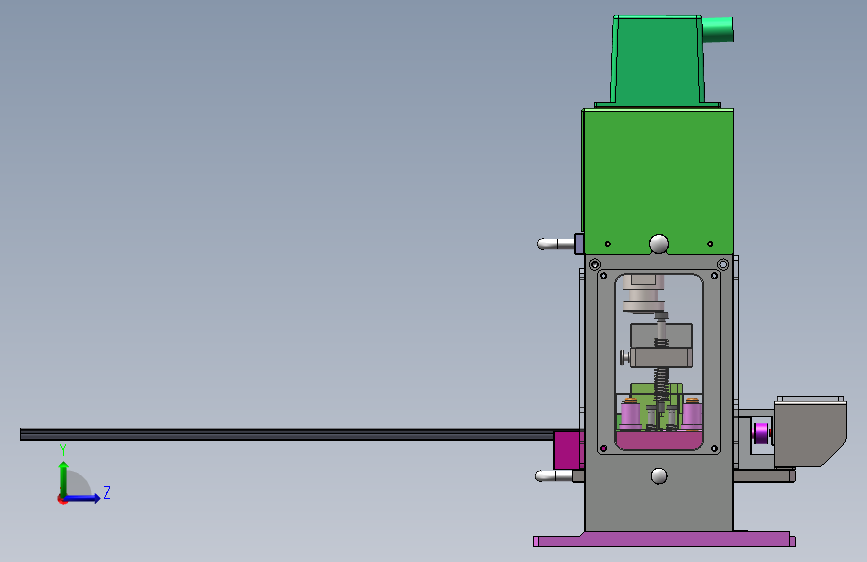Select the cylindrical coupling at the window top

click(643, 294)
